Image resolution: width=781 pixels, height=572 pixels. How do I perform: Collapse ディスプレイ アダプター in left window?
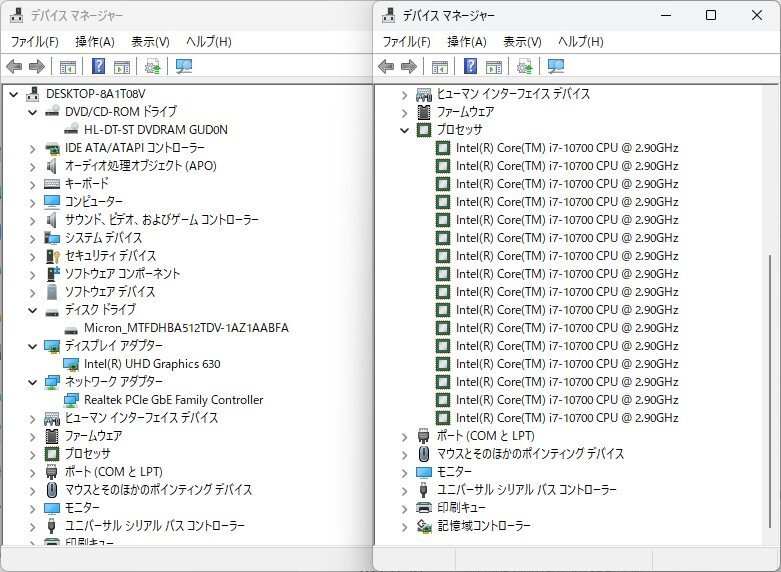[32, 346]
